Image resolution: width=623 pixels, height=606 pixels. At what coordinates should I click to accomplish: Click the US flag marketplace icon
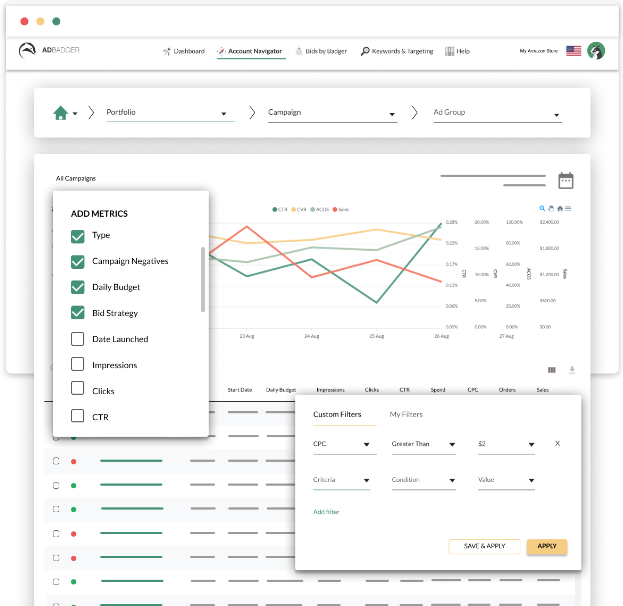click(x=573, y=51)
